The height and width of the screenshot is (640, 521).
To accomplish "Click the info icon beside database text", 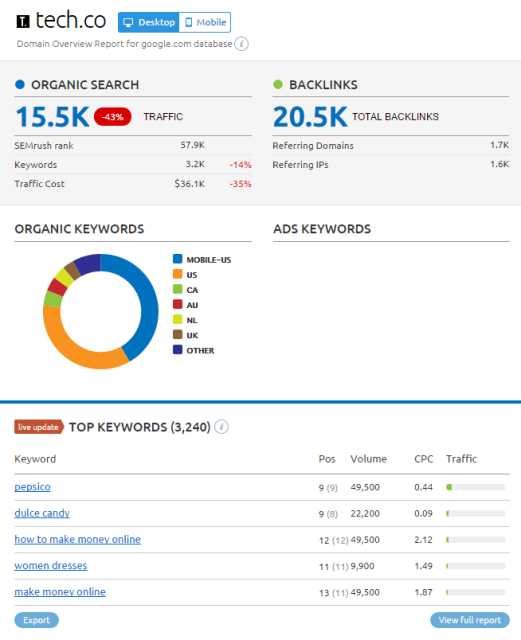I will pyautogui.click(x=242, y=44).
